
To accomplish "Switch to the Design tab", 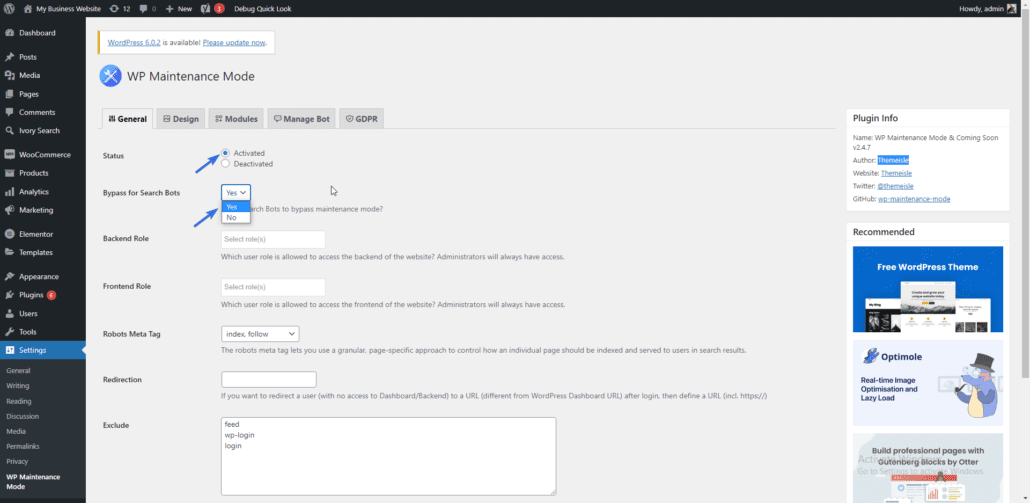I will (x=181, y=119).
